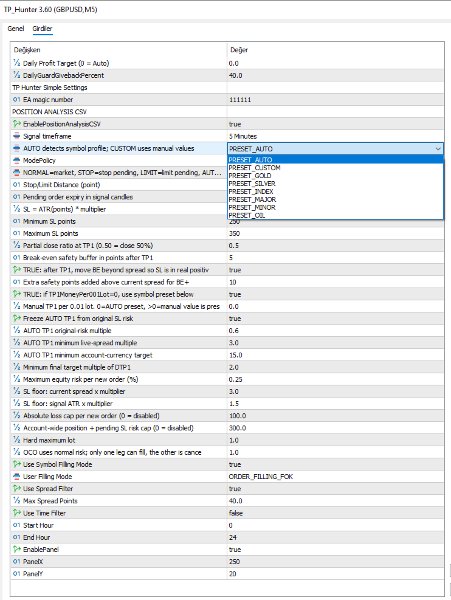Click the ModePolicy enum icon
Screen dimensions: 451x600
pos(16,160)
